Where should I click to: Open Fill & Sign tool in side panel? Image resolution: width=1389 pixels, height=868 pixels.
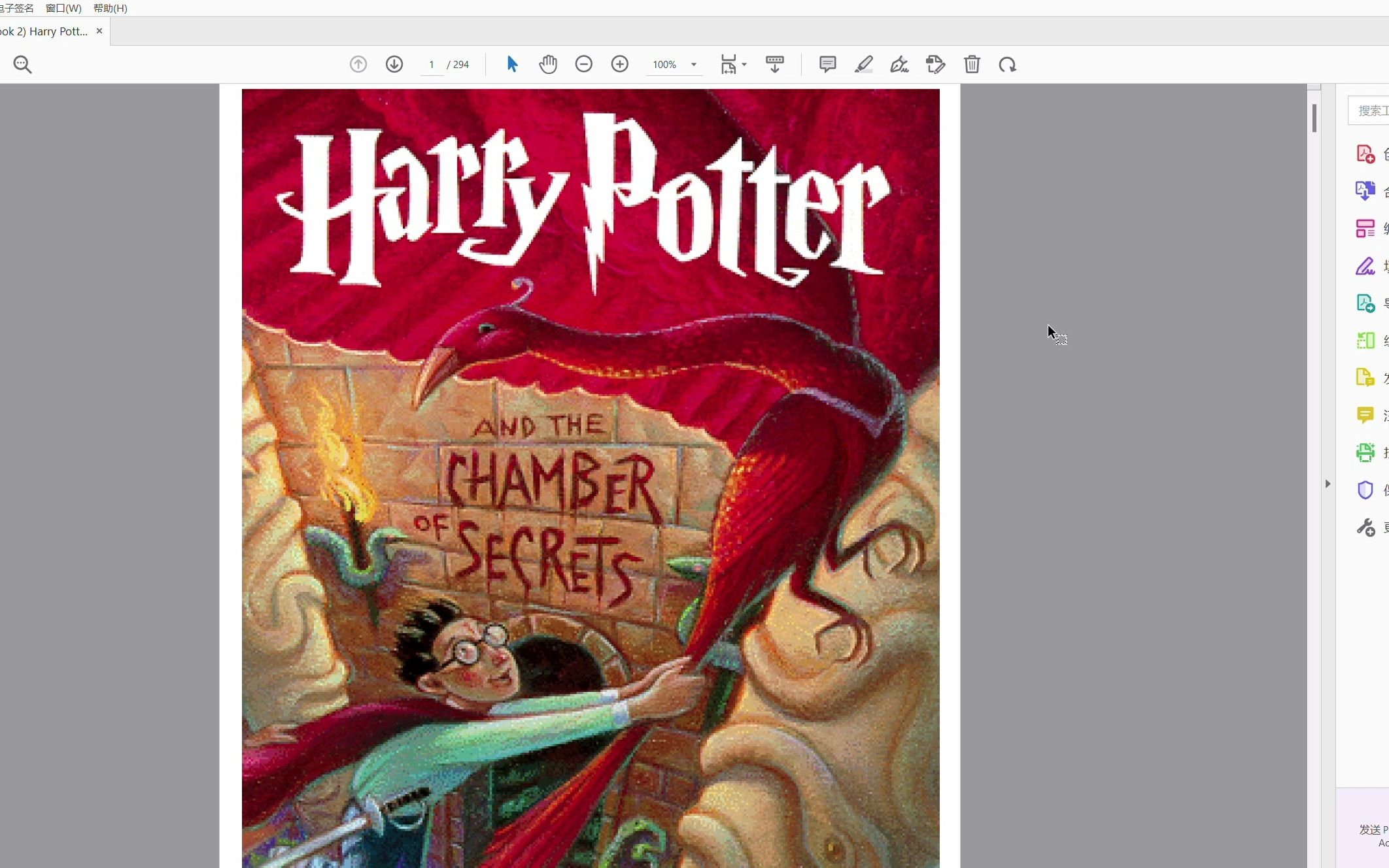1365,266
